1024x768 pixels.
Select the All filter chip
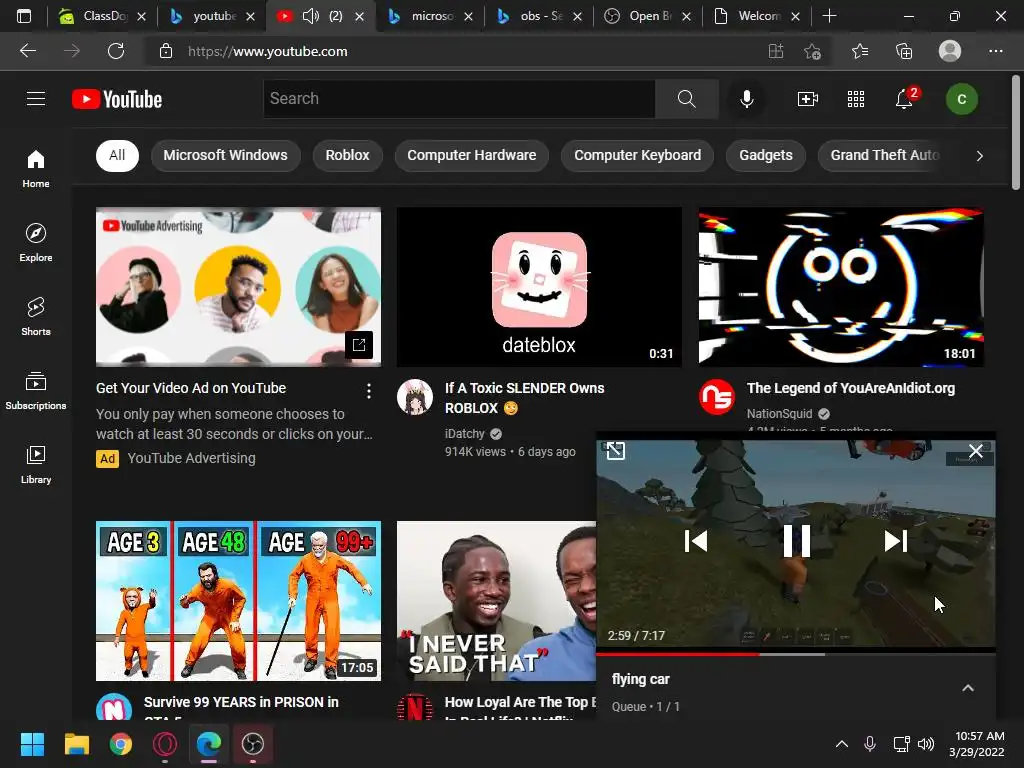118,155
